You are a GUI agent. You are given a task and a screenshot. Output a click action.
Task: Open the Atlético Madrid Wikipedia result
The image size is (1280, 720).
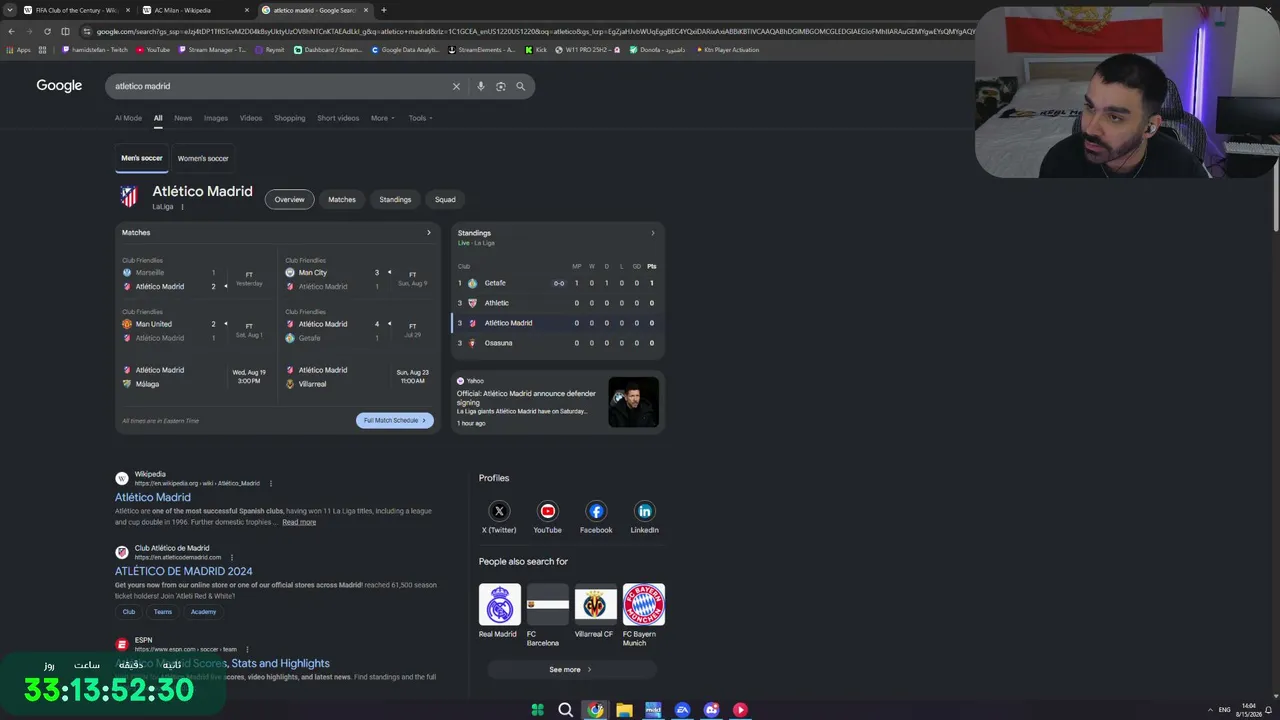(153, 497)
